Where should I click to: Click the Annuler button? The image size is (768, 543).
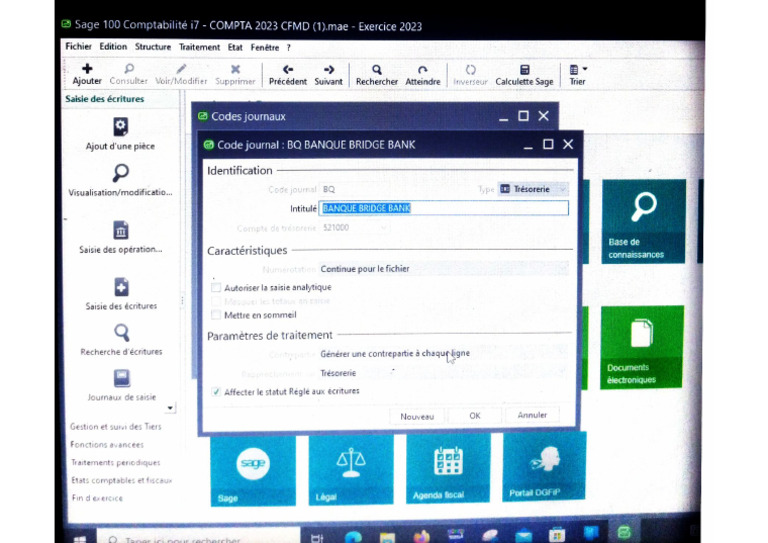click(x=532, y=415)
